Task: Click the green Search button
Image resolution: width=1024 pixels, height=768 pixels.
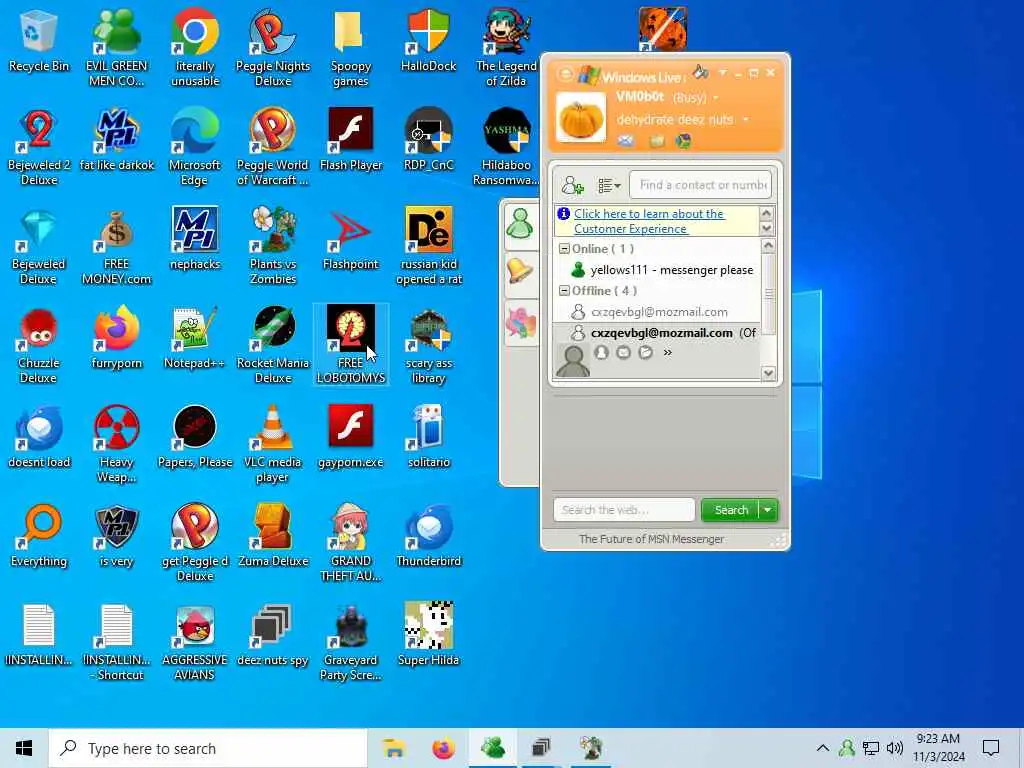Action: tap(730, 510)
